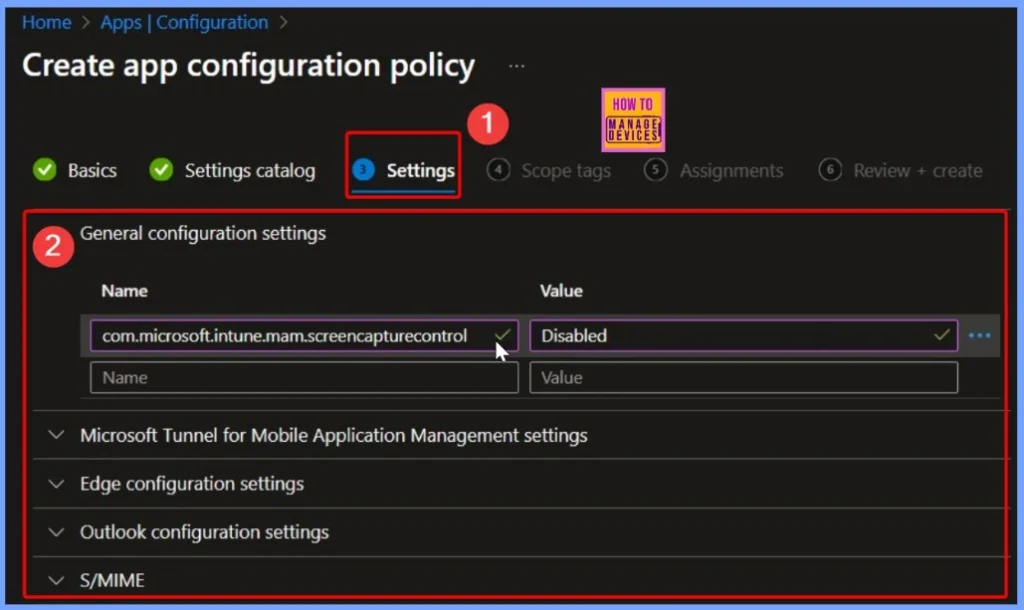Click the empty Value input field

[x=744, y=377]
